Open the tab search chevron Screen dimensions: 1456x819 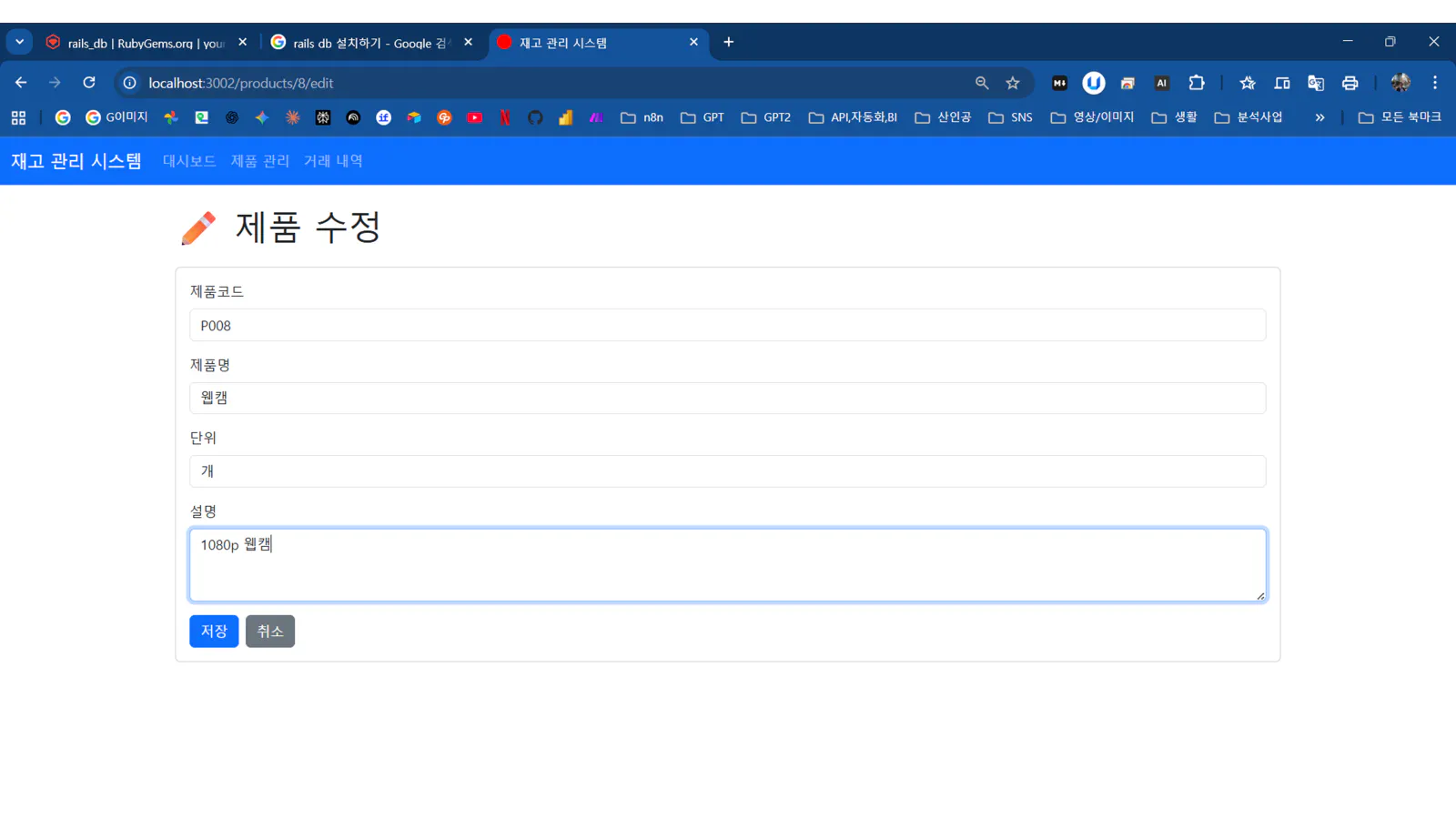(19, 41)
